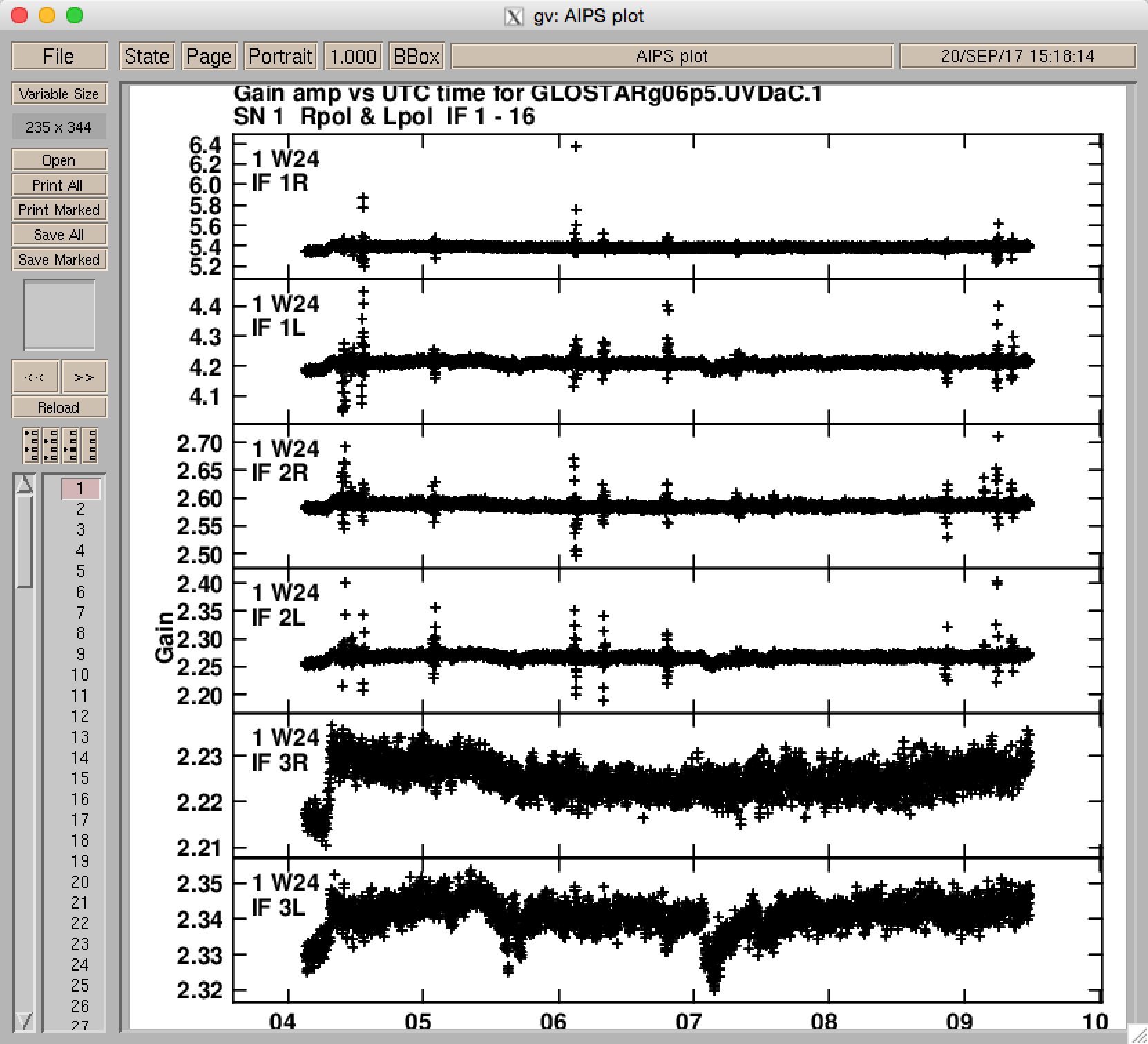Viewport: 1148px width, 1044px height.
Task: Click the AIPS plot title button
Action: [672, 56]
